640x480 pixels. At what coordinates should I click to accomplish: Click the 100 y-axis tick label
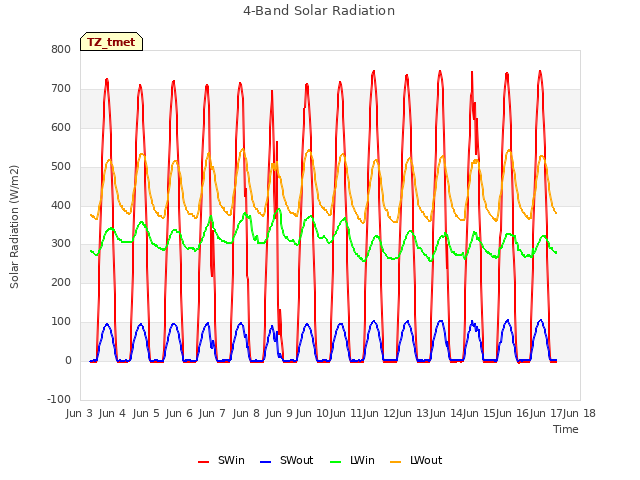(61, 322)
